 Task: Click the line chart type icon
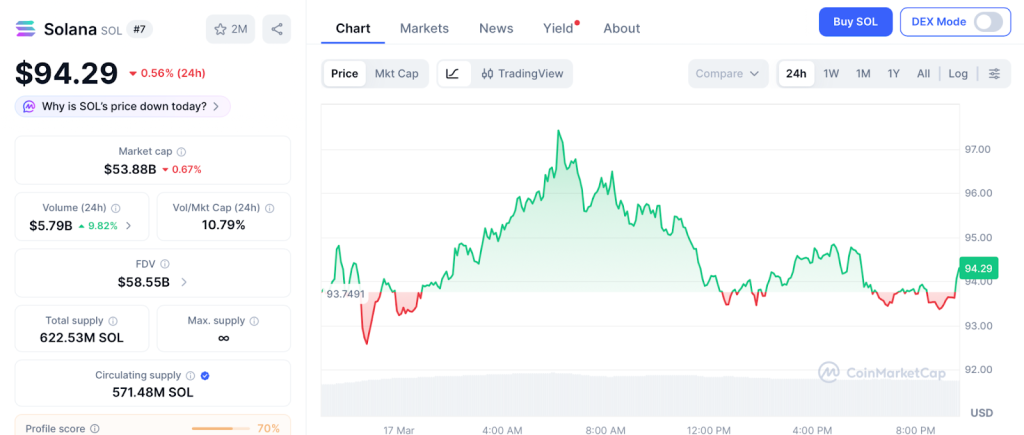(x=453, y=73)
